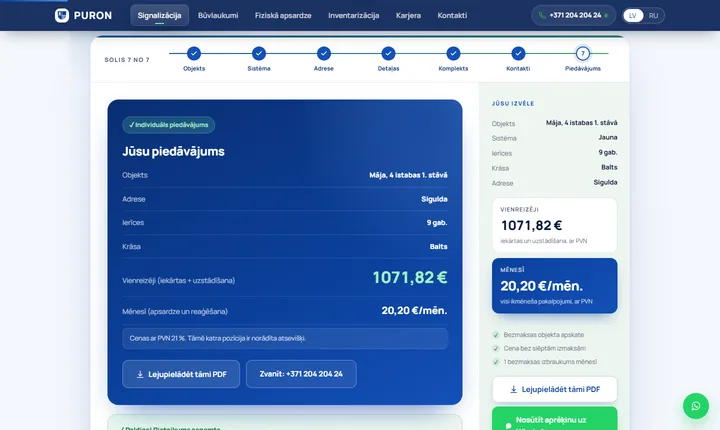Go back to Adrese step checkmark
Image resolution: width=720 pixels, height=430 pixels.
tap(324, 53)
